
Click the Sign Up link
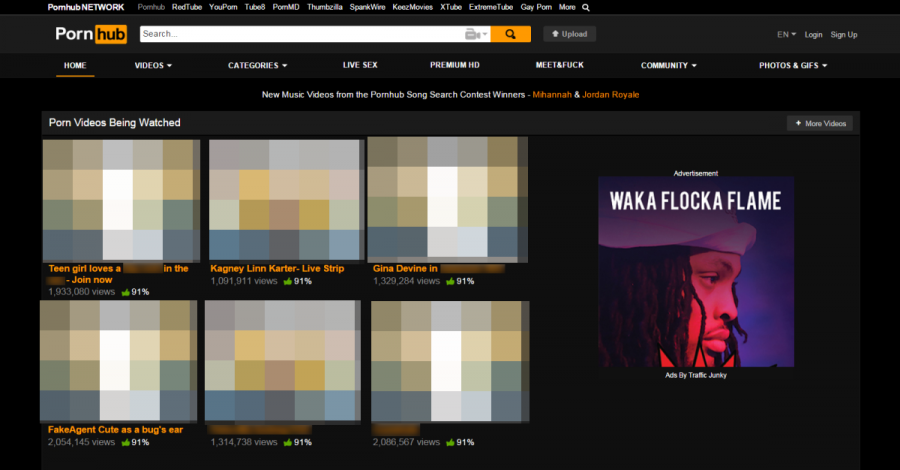click(844, 34)
